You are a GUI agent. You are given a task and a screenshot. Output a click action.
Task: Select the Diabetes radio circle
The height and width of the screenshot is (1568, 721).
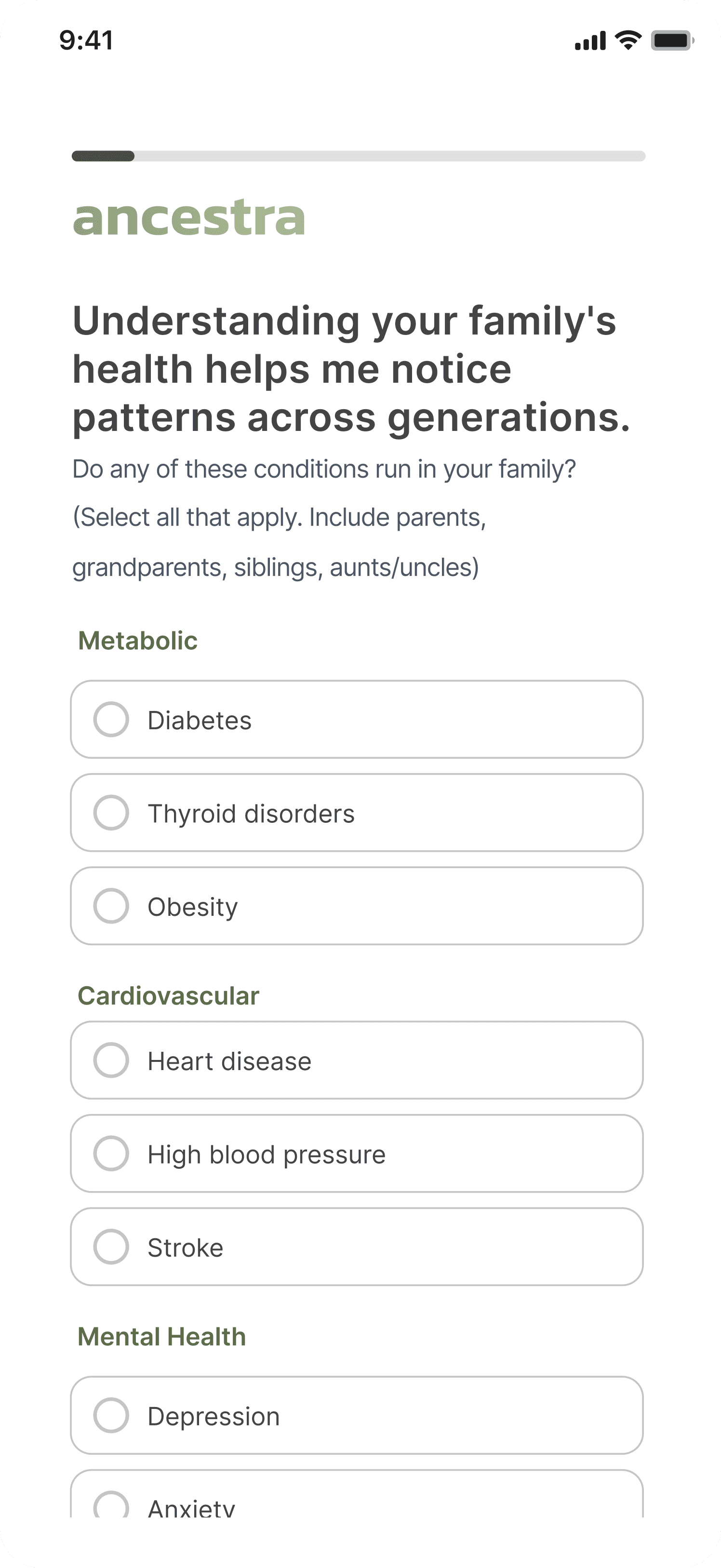click(x=111, y=720)
